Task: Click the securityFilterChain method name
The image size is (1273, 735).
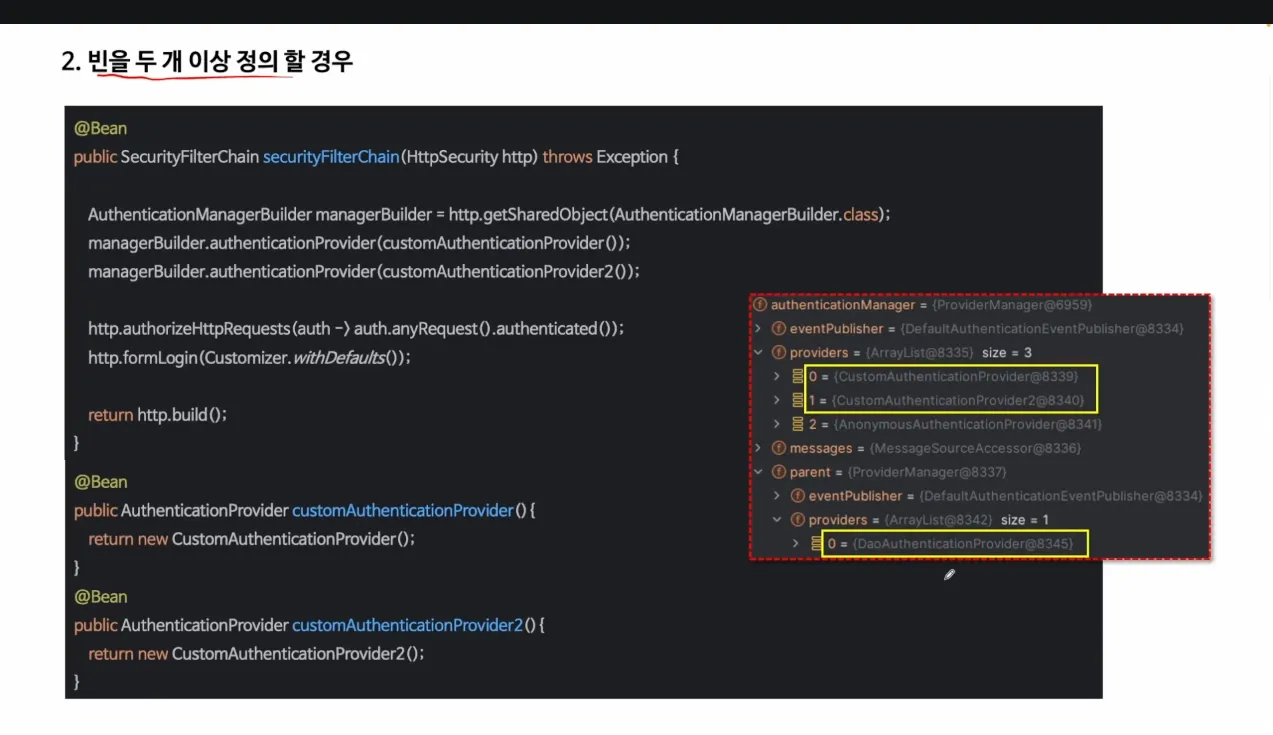Action: coord(330,157)
